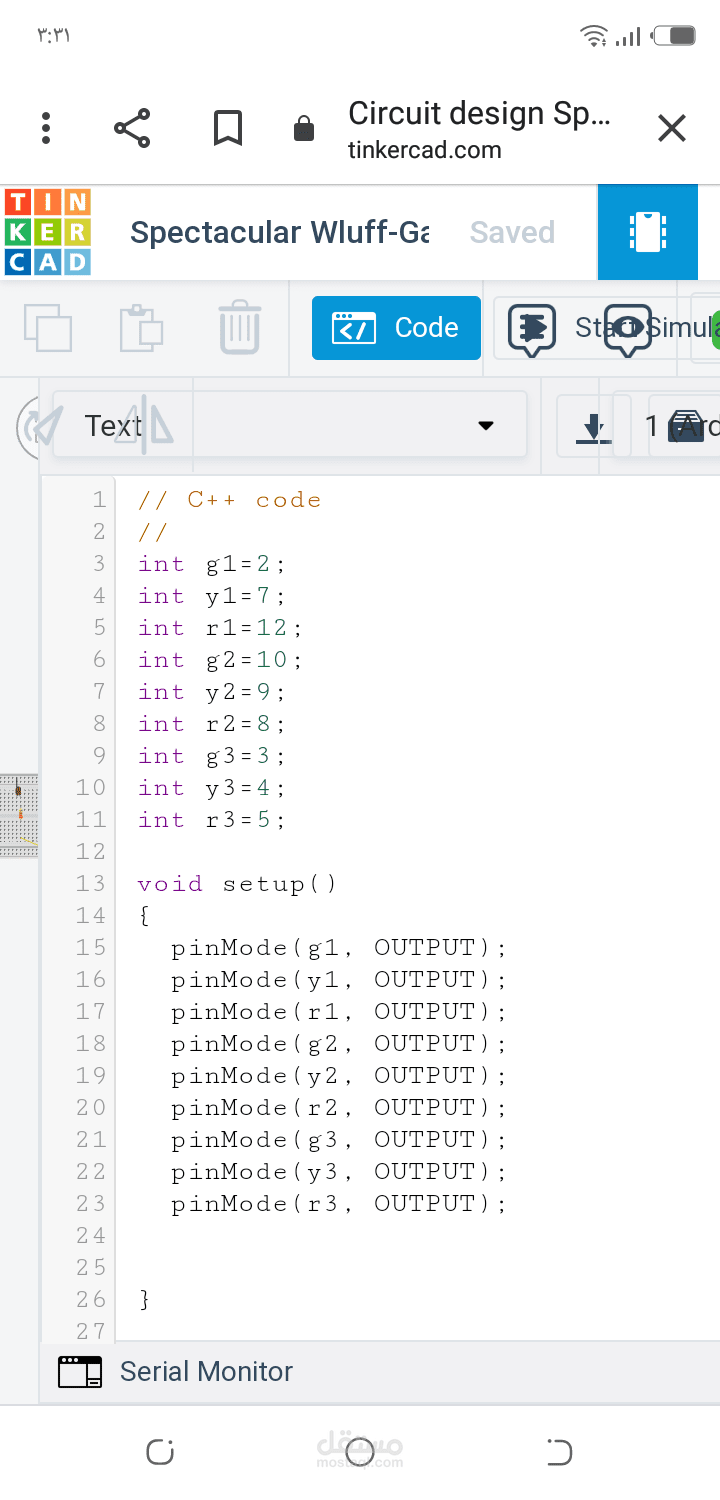Open the Tinkercad logo home link

click(x=48, y=232)
